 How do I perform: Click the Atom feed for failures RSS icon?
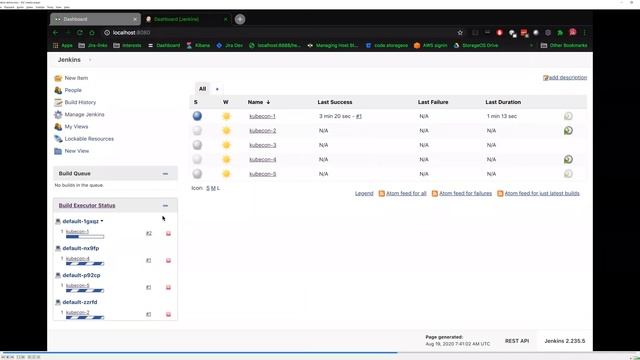pyautogui.click(x=435, y=193)
